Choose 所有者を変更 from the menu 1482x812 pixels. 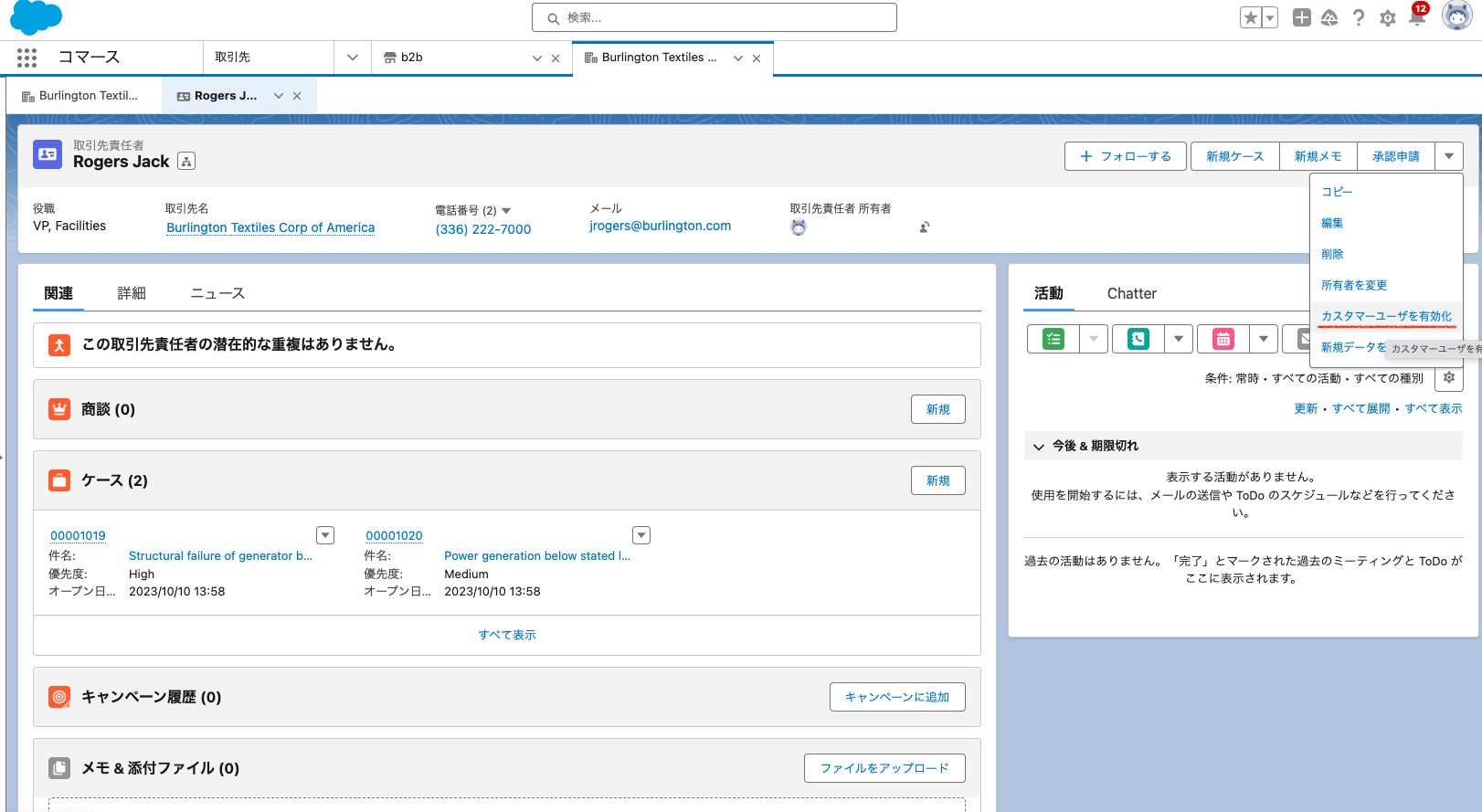[x=1354, y=285]
